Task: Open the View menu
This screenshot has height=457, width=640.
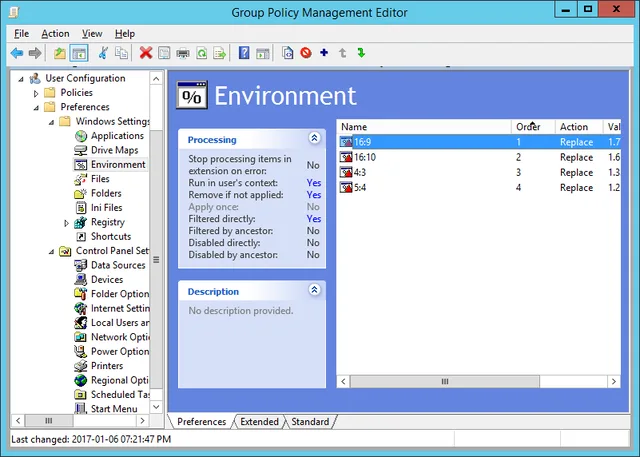Action: point(92,34)
